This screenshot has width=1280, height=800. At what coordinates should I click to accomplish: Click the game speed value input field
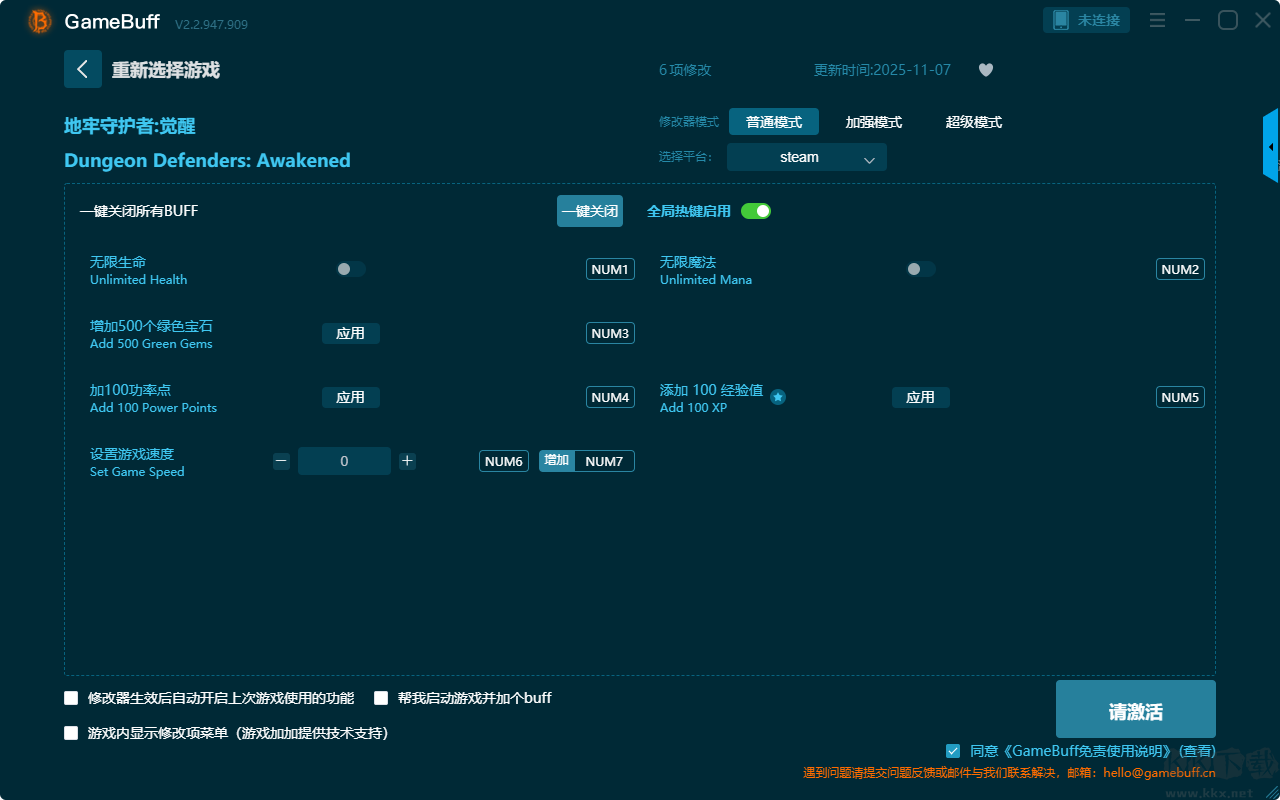344,461
